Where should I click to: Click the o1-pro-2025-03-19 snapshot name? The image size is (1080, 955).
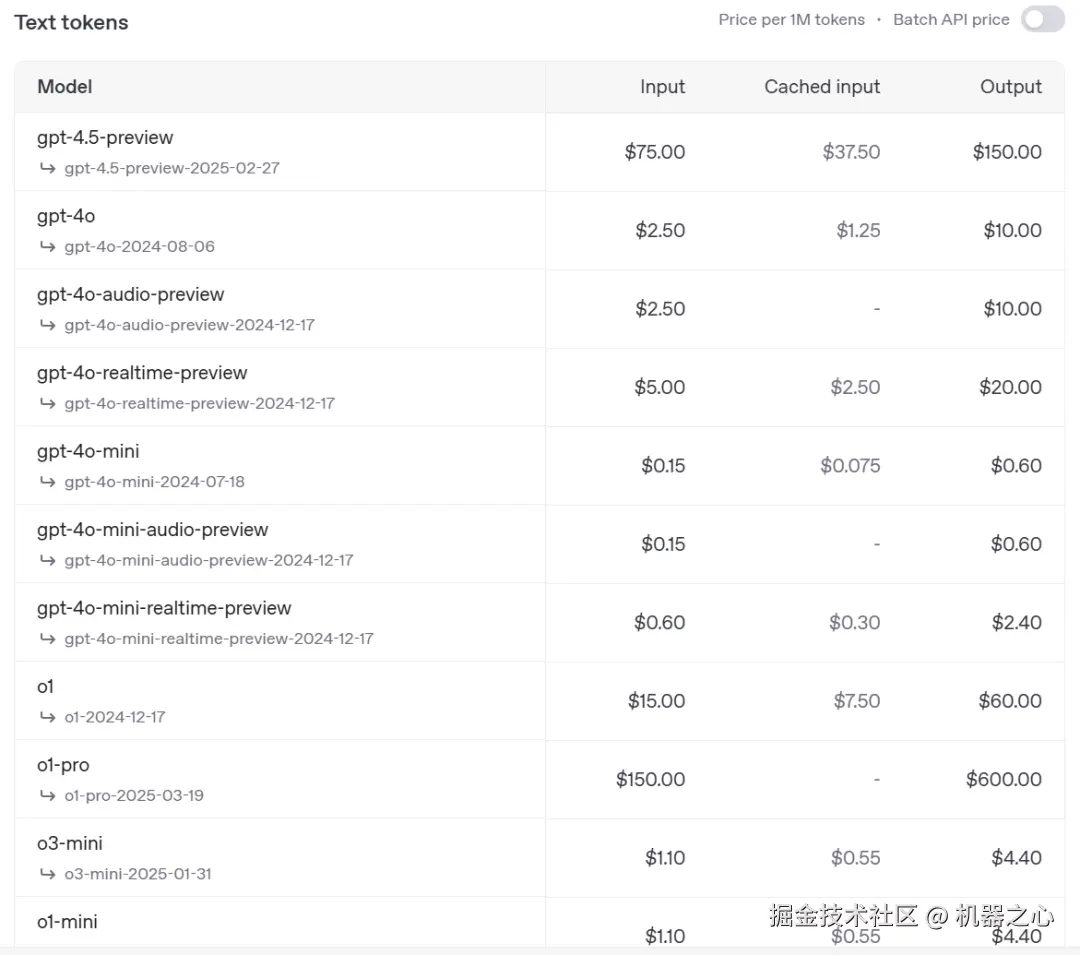point(134,795)
